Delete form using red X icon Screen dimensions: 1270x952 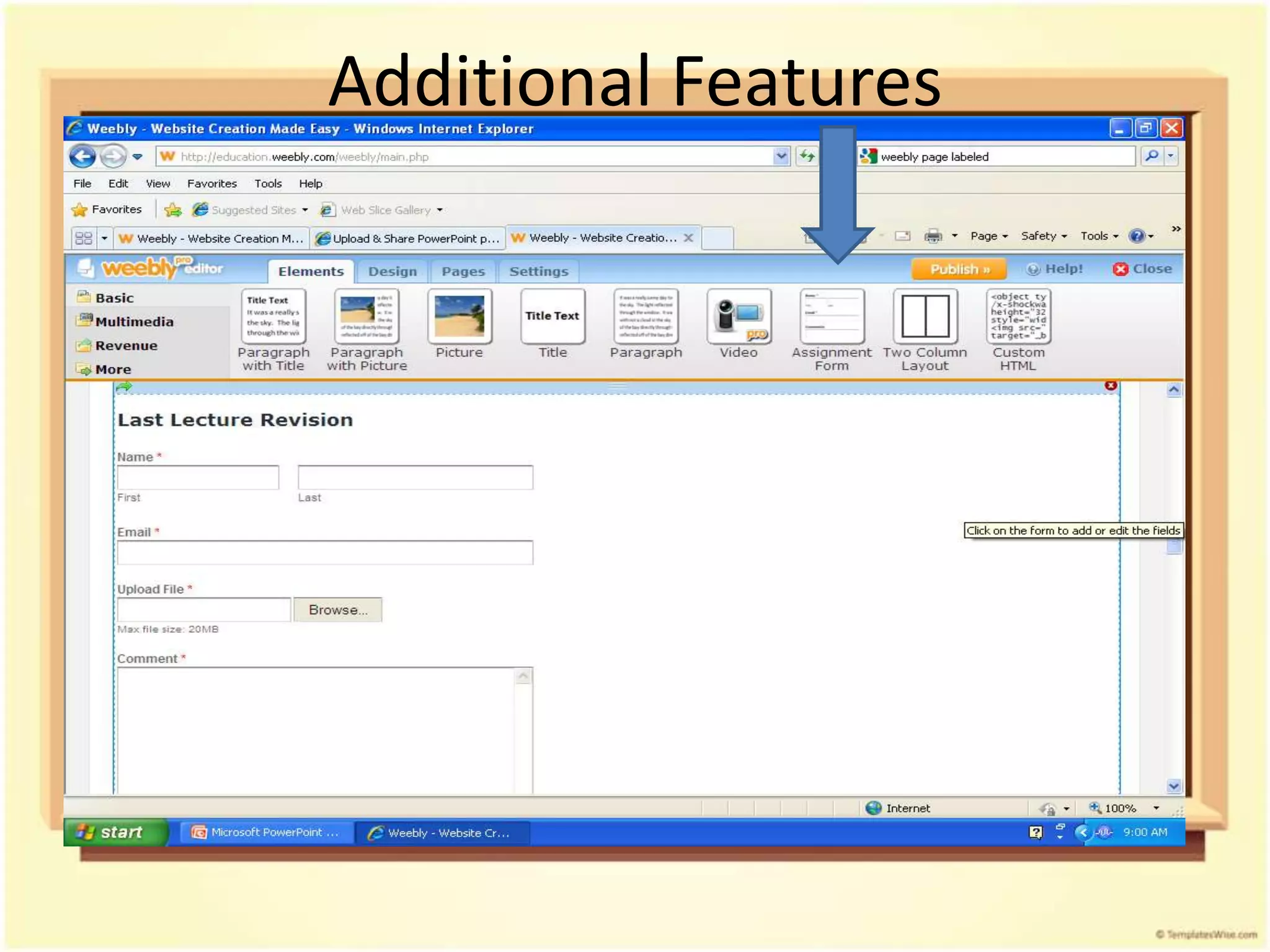[1111, 386]
